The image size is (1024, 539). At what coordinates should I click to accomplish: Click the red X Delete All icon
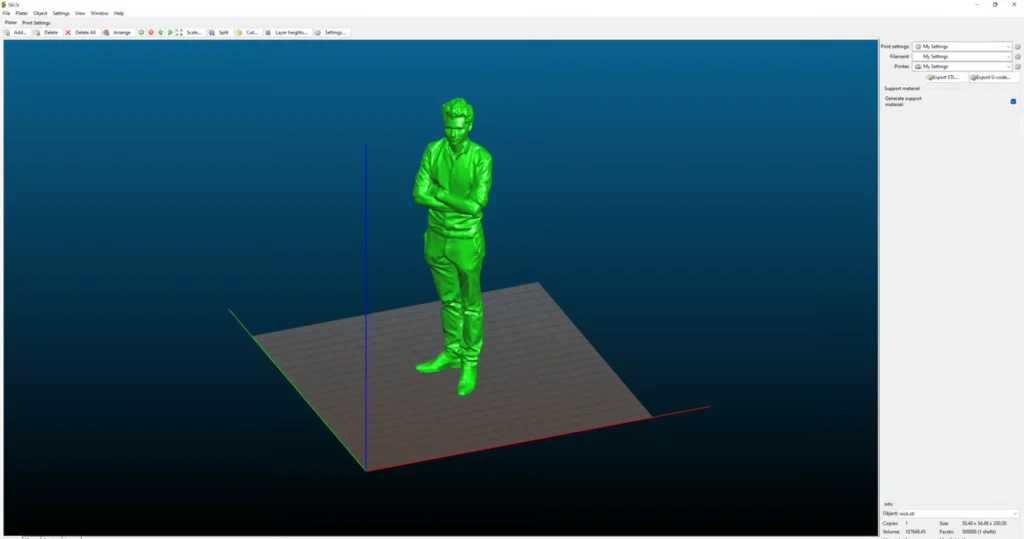[x=68, y=32]
